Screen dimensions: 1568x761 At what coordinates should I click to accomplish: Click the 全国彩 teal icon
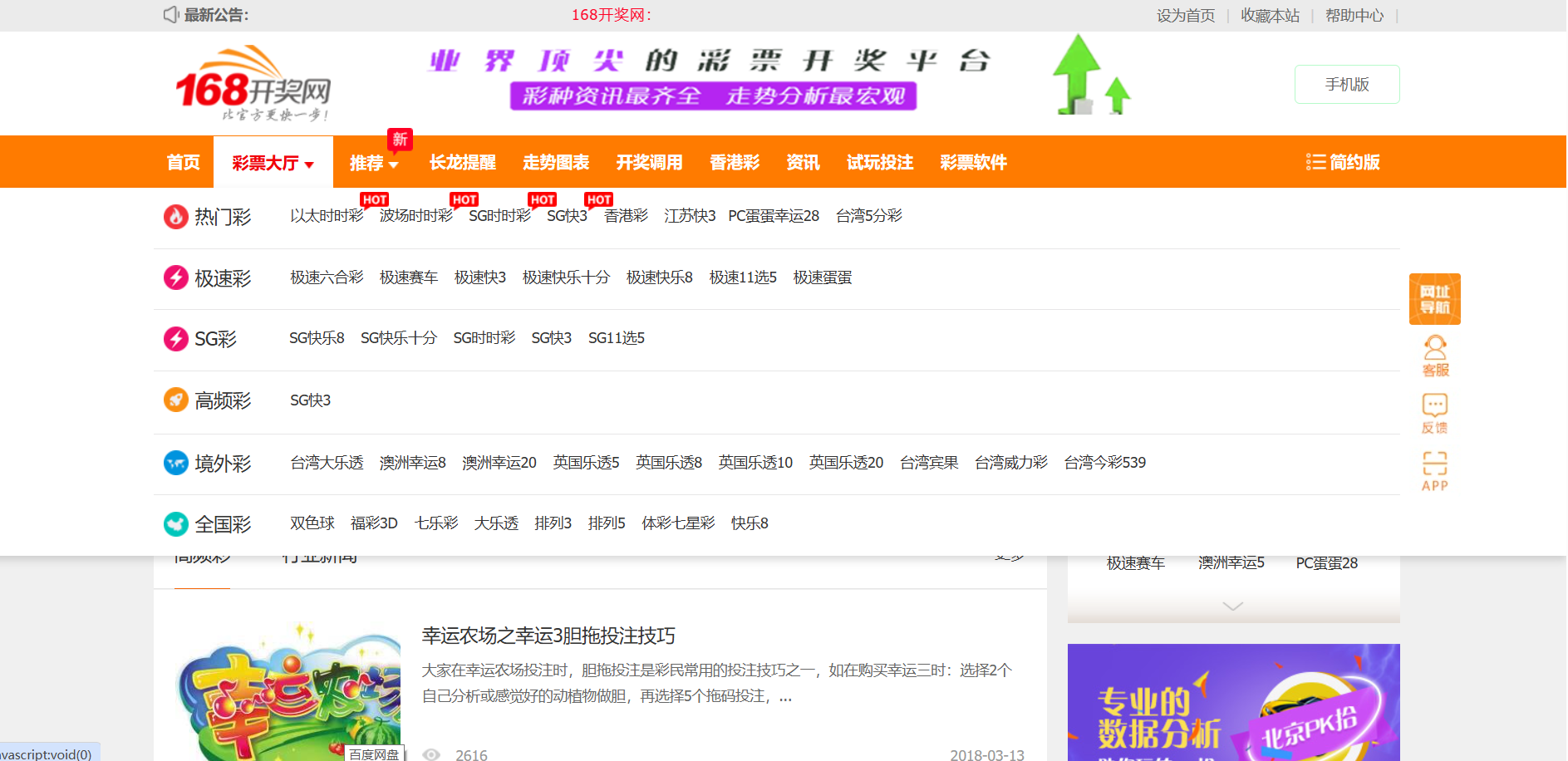pyautogui.click(x=175, y=524)
